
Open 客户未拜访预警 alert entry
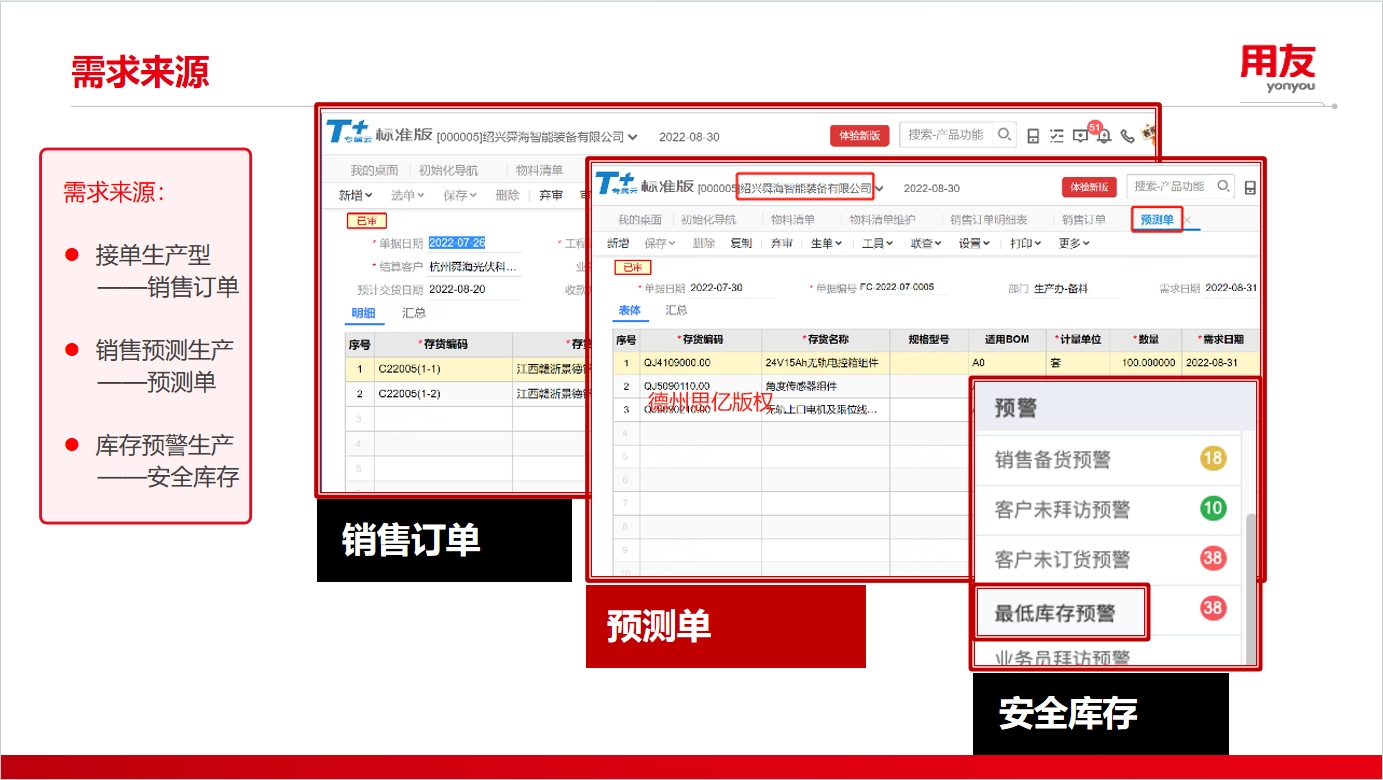click(1062, 509)
